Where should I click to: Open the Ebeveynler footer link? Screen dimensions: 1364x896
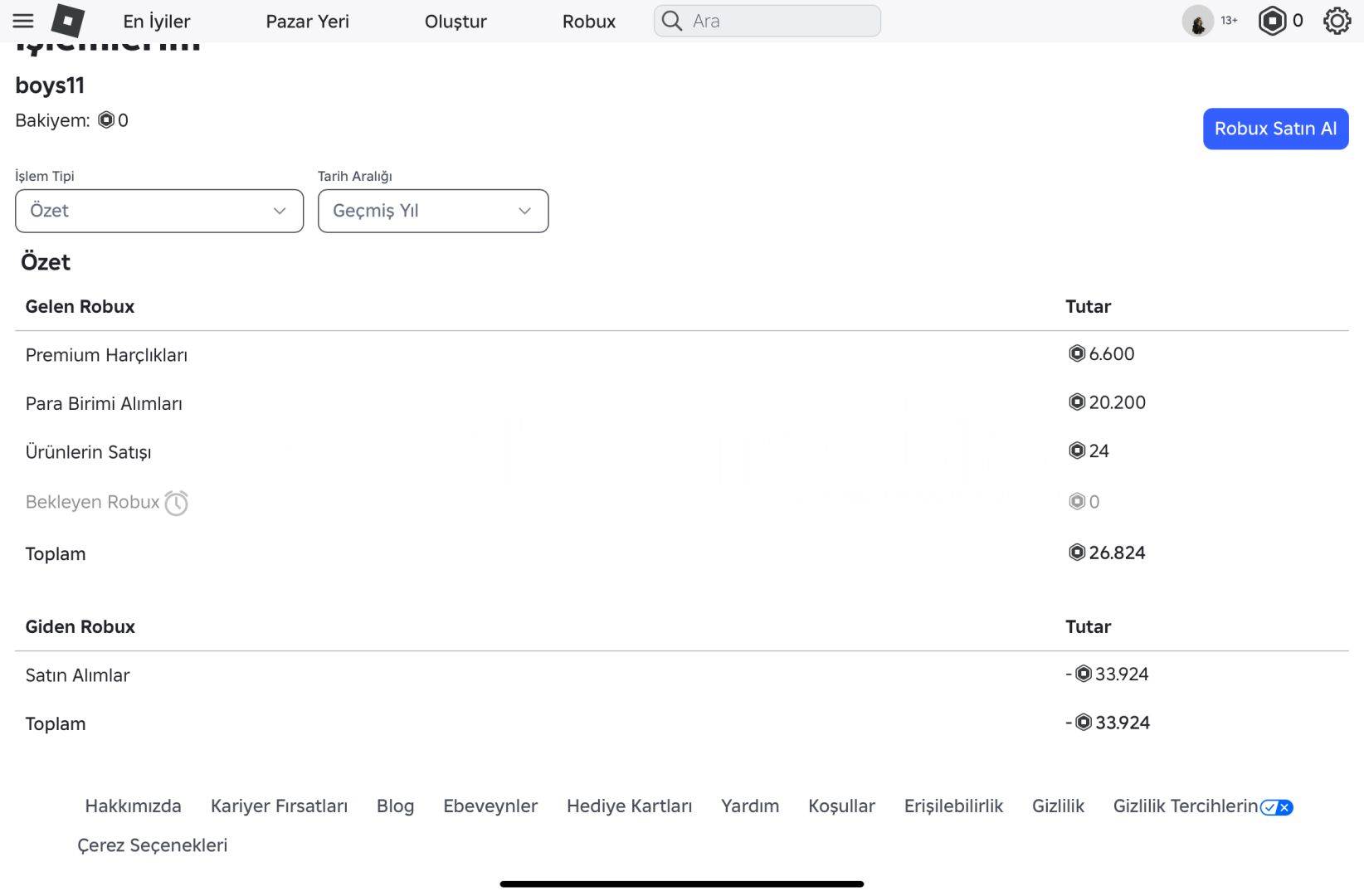[490, 806]
